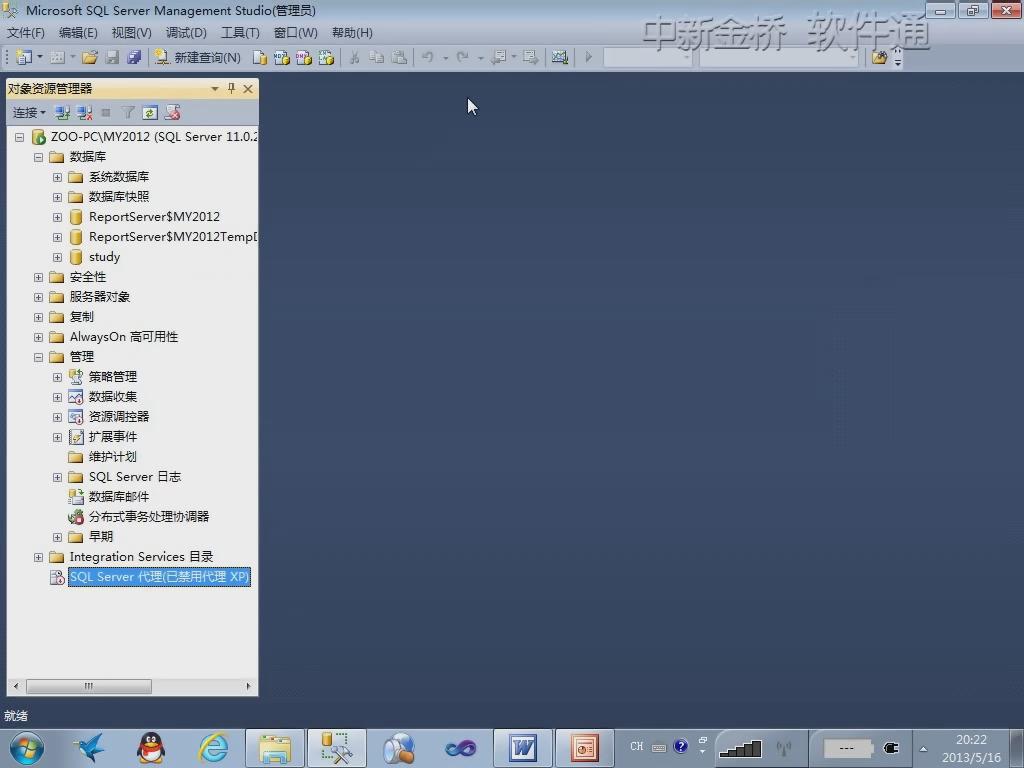Open QQ penguin from the taskbar

151,748
